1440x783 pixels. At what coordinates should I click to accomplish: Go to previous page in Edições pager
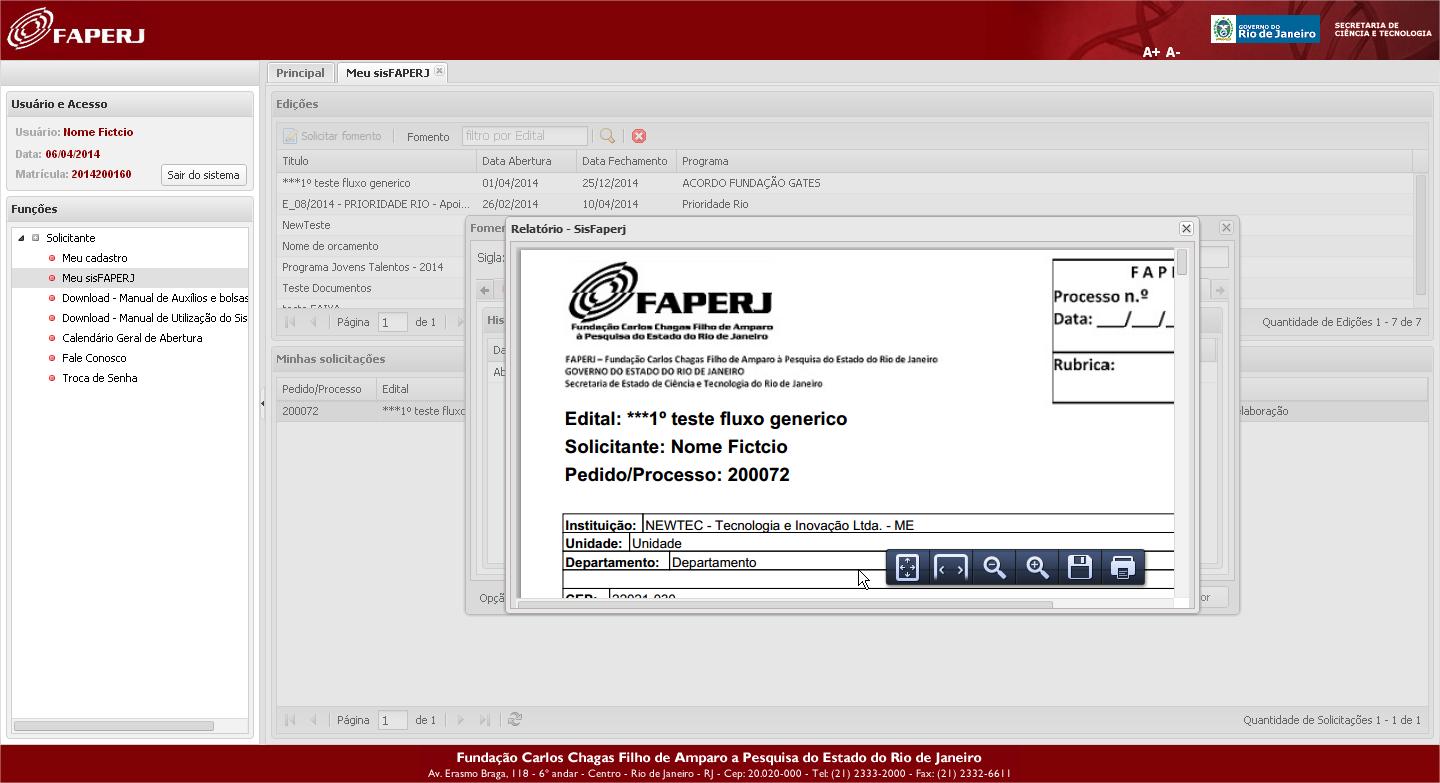tap(314, 322)
